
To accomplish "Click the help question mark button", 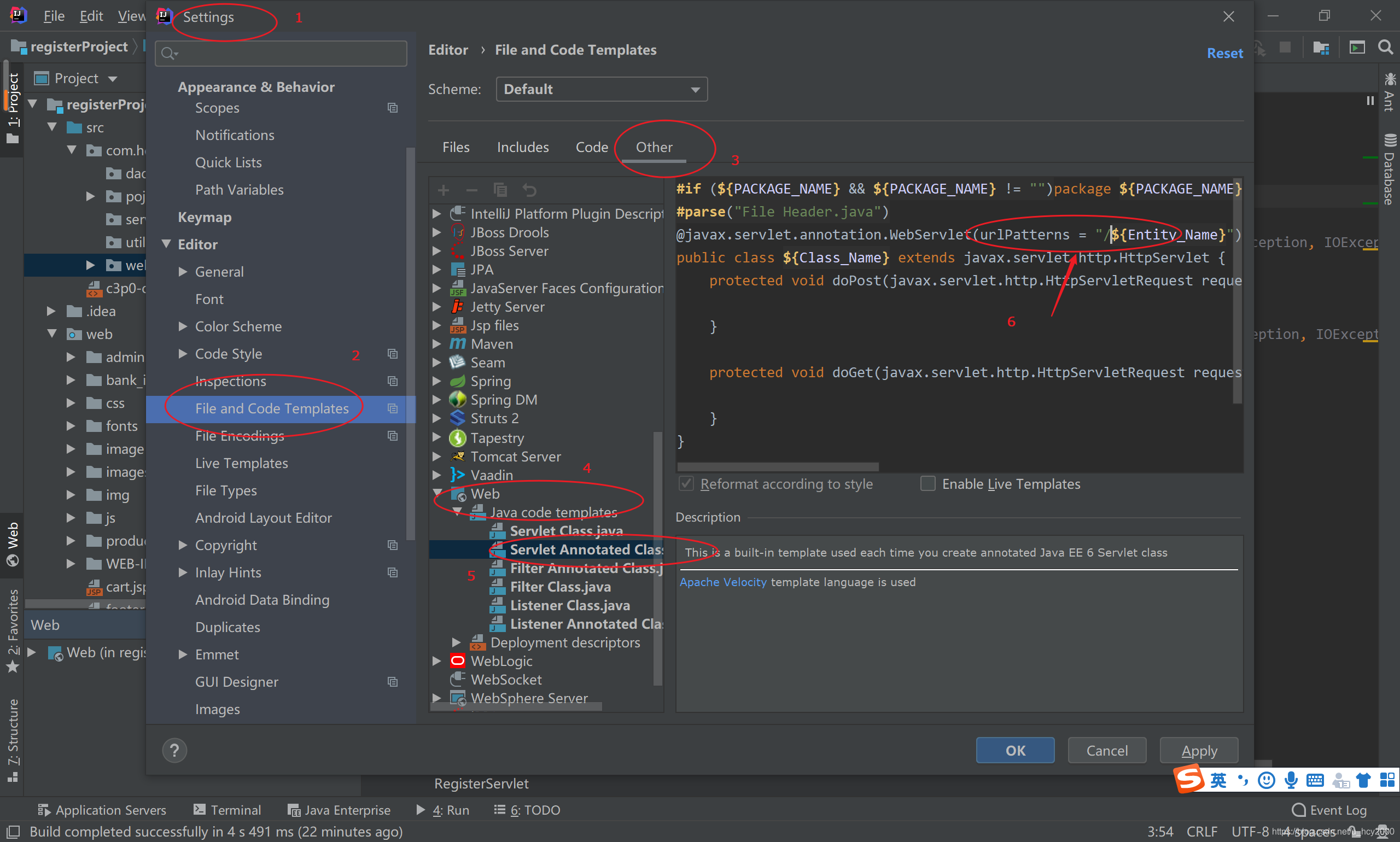I will (175, 750).
